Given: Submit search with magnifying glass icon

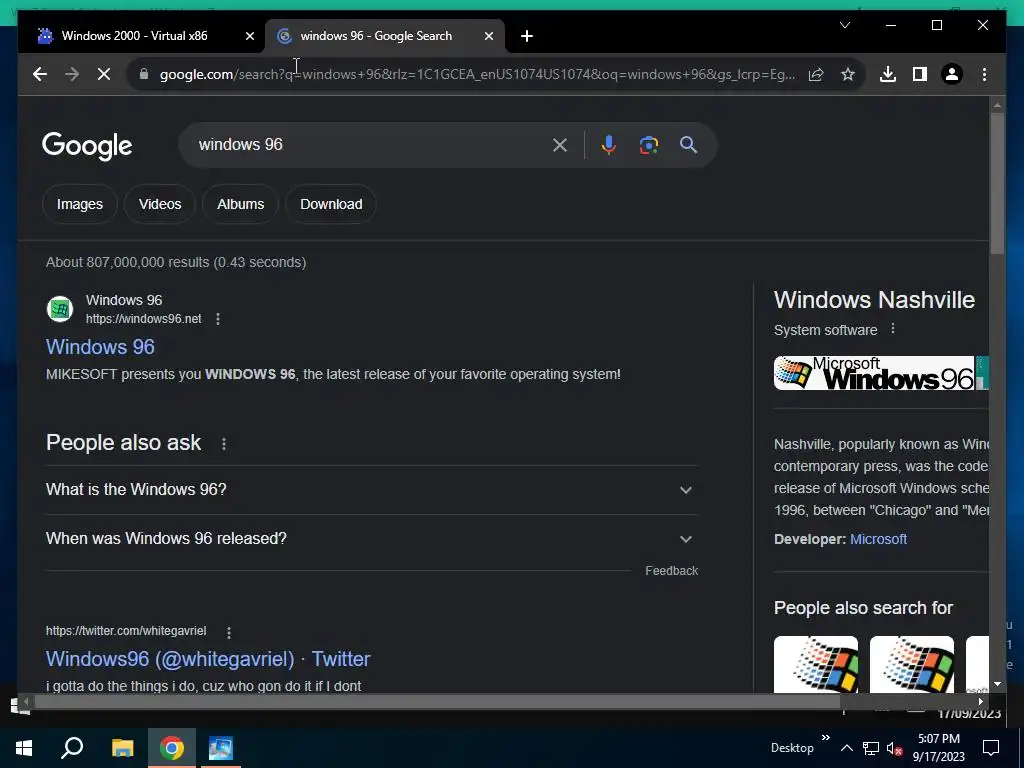Looking at the screenshot, I should pos(688,145).
